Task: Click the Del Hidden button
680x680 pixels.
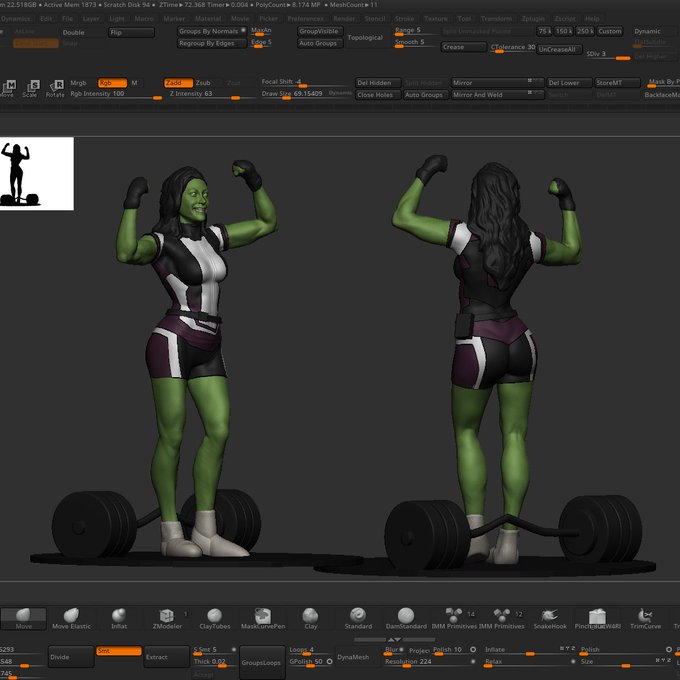Action: (378, 83)
